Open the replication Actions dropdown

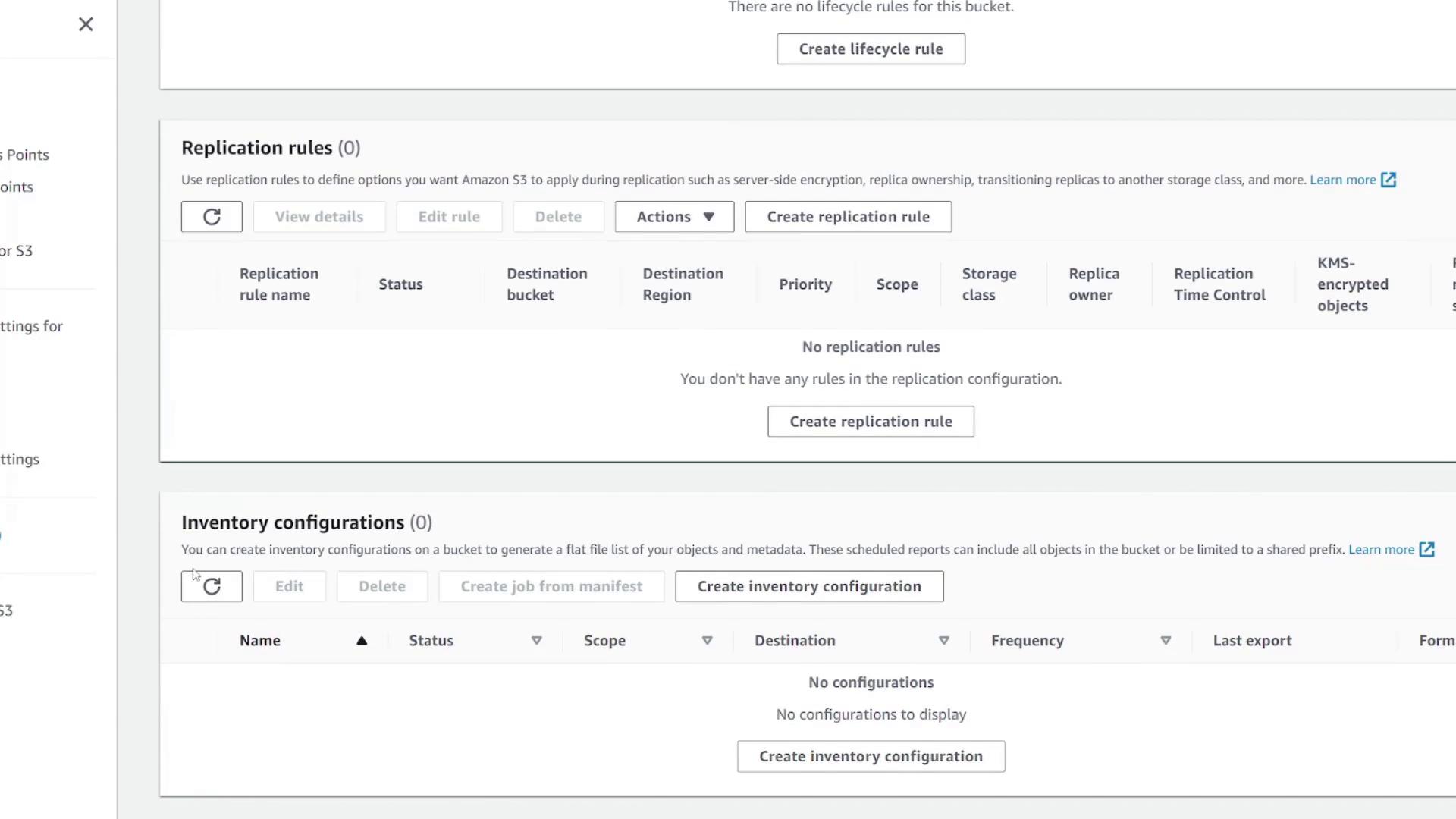coord(674,217)
